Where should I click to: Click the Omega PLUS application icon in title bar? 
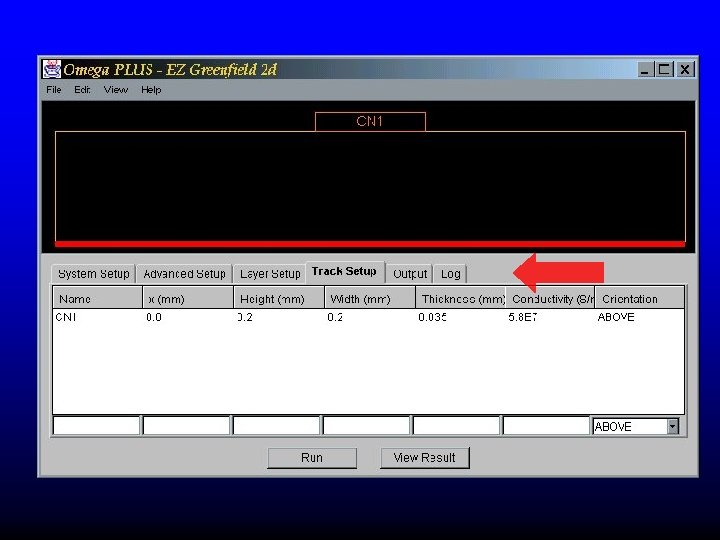(x=52, y=69)
